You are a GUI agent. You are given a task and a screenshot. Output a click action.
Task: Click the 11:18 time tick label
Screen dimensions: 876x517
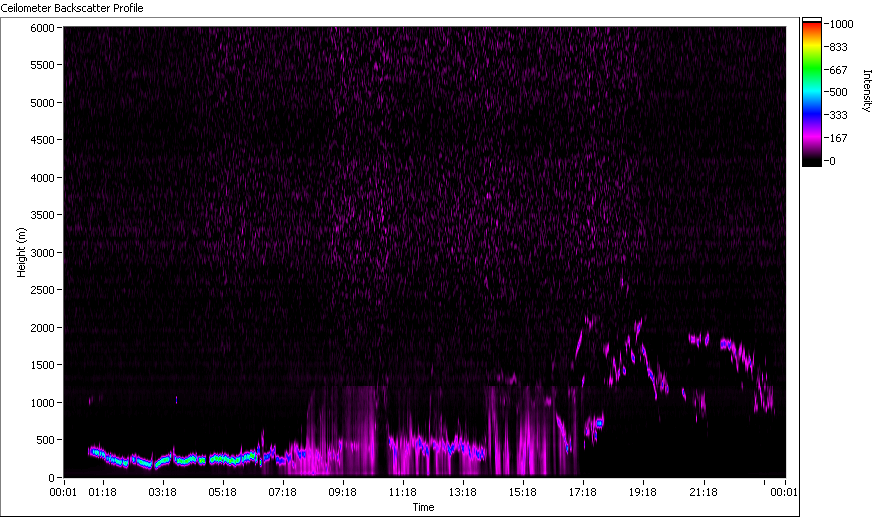(x=403, y=492)
